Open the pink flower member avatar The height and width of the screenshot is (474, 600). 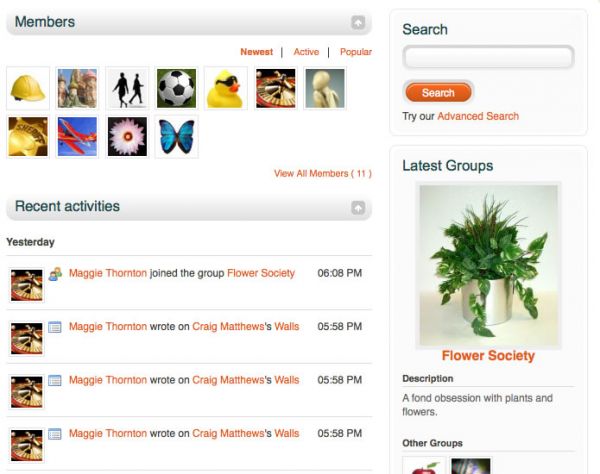click(x=127, y=137)
